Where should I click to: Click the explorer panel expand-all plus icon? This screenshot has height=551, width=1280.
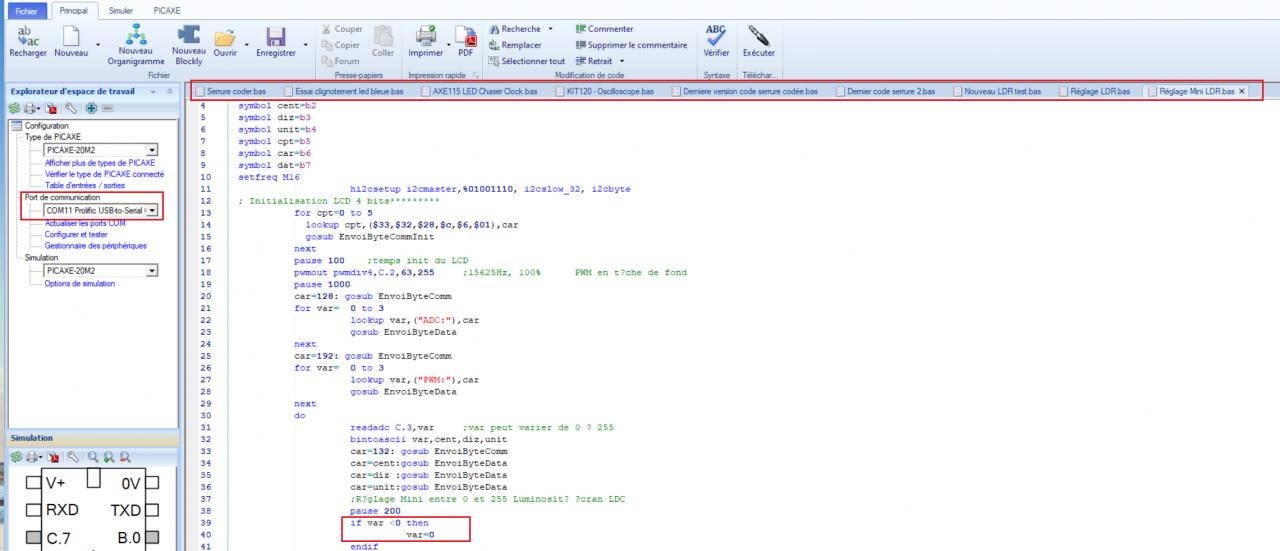pos(91,107)
